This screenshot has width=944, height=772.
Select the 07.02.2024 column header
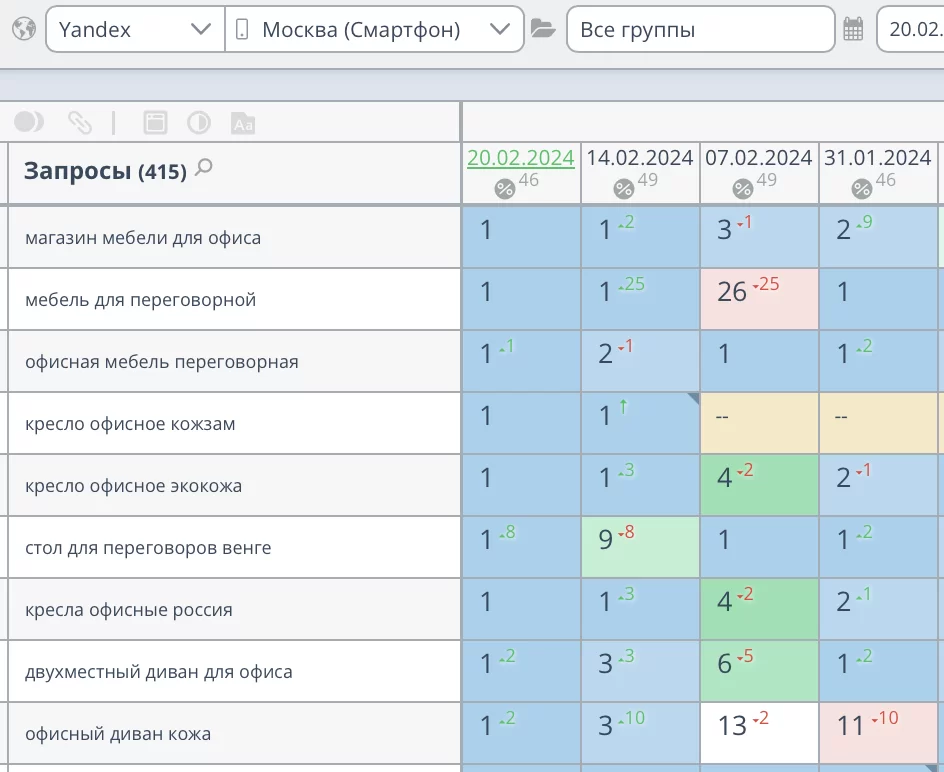[758, 158]
